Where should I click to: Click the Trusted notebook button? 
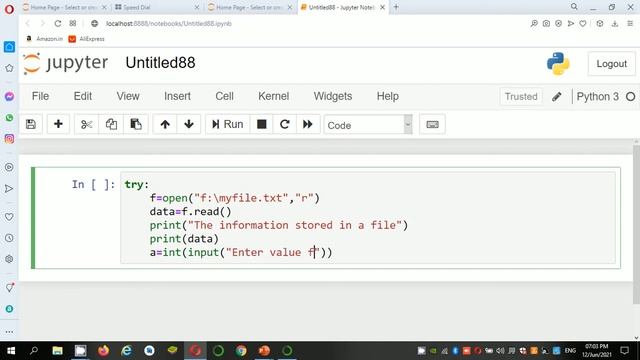coord(521,97)
